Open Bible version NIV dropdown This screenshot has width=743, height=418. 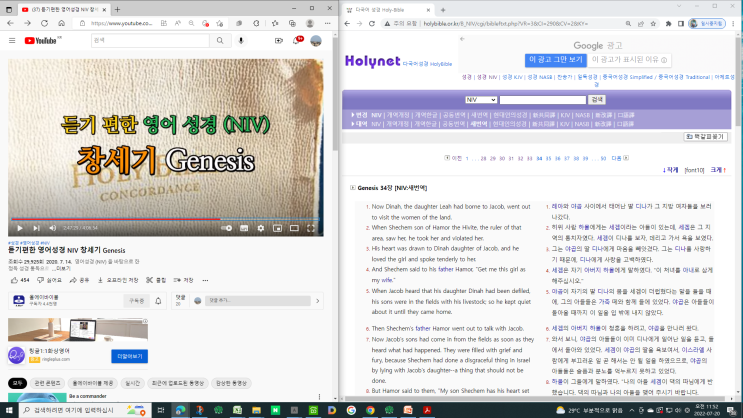[480, 100]
